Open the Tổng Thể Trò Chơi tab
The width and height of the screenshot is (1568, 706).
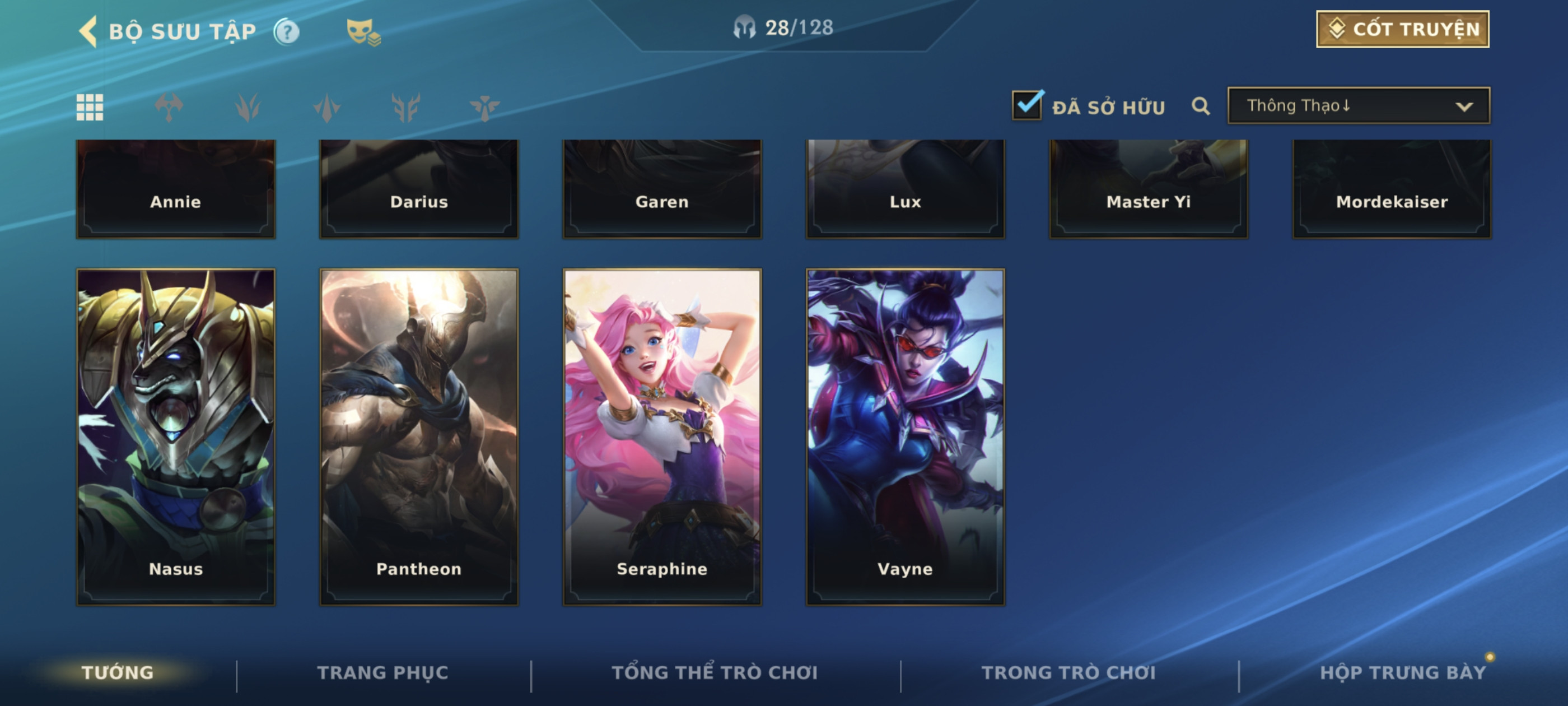[715, 672]
